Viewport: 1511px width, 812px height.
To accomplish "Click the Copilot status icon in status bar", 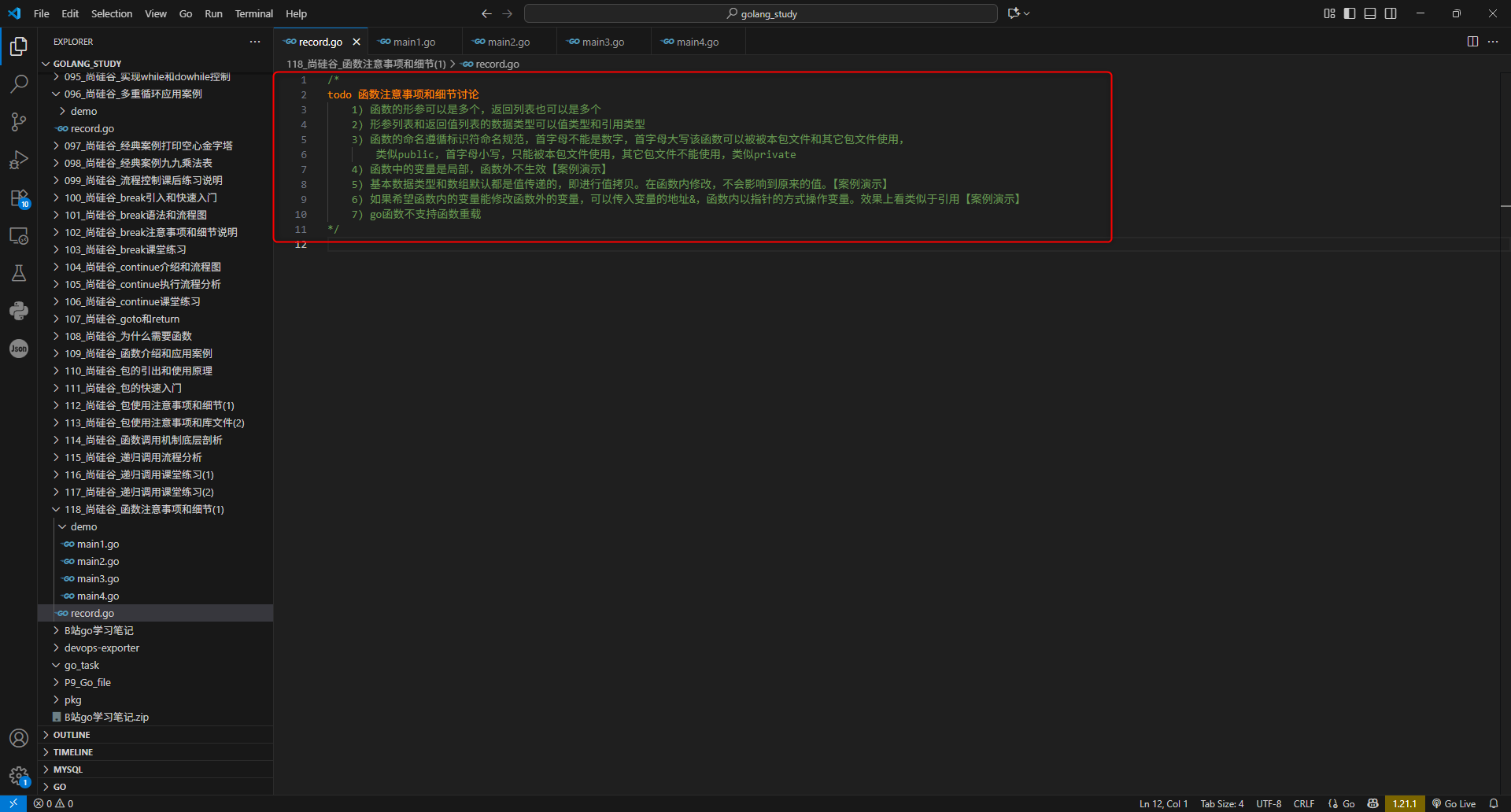I will (x=1373, y=803).
